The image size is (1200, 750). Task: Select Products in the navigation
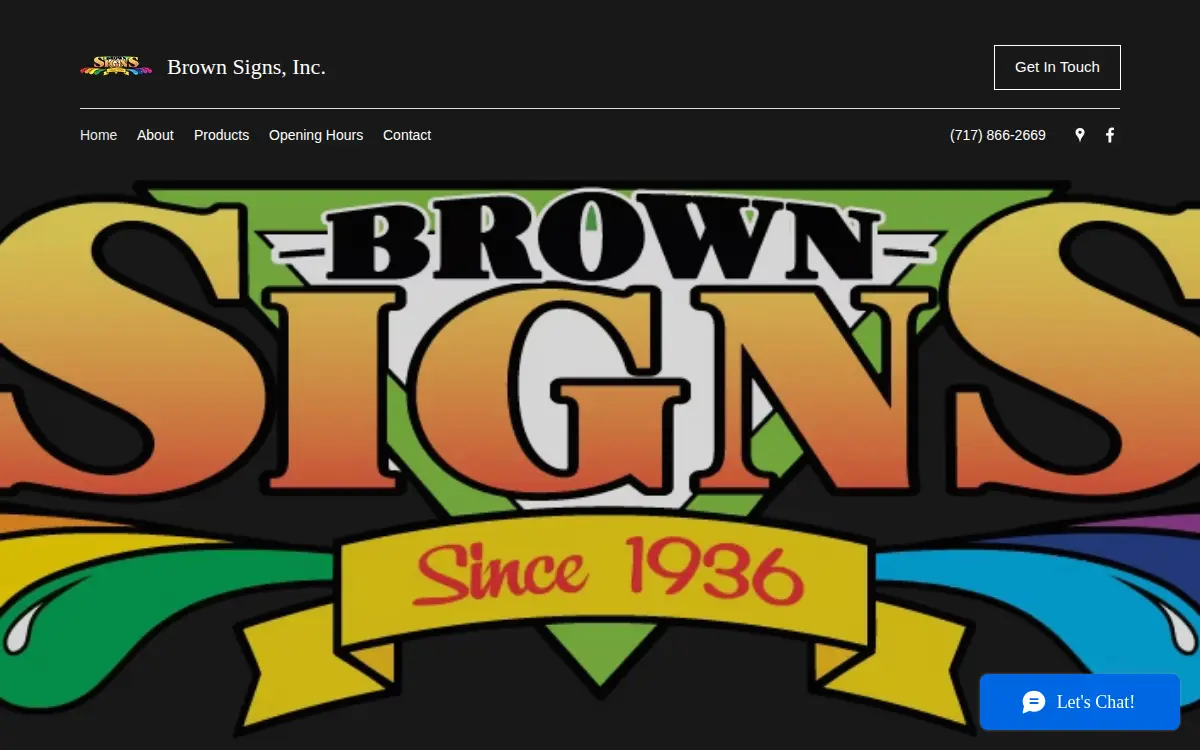pyautogui.click(x=221, y=135)
